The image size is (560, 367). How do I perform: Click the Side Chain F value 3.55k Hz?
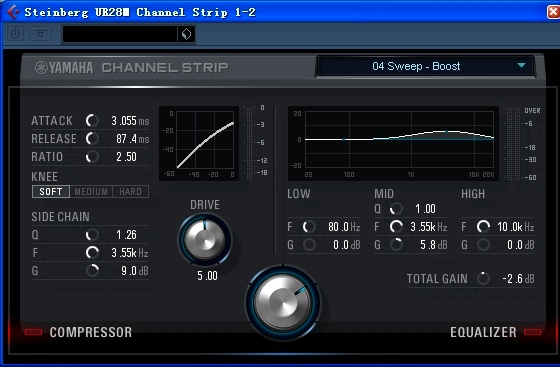(x=130, y=253)
